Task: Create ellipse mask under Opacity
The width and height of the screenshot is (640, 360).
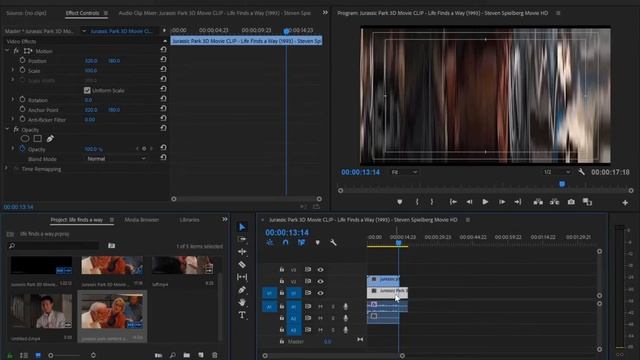Action: (25, 139)
